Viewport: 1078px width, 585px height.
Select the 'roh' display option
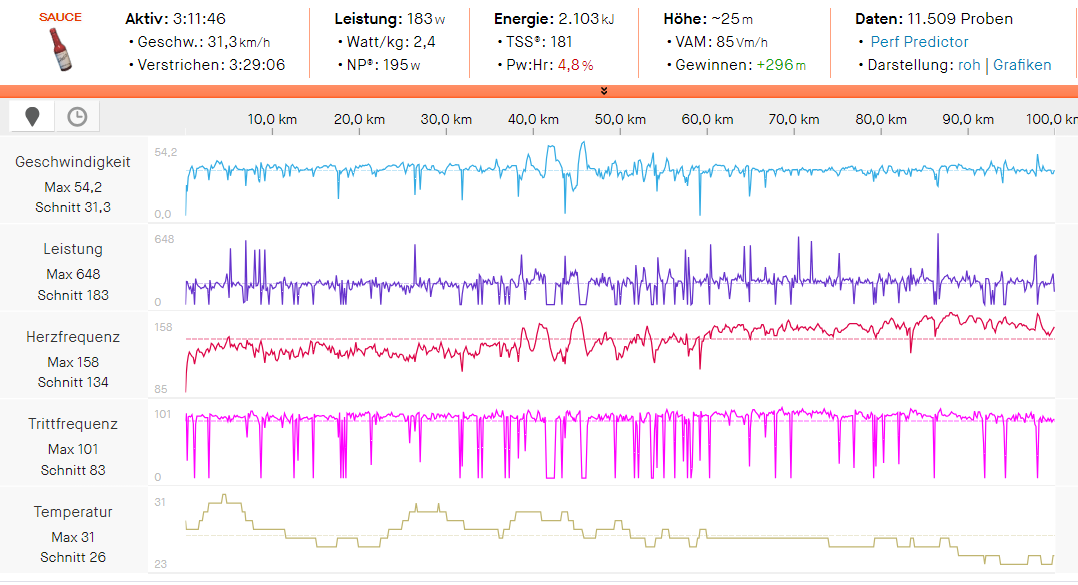(969, 65)
